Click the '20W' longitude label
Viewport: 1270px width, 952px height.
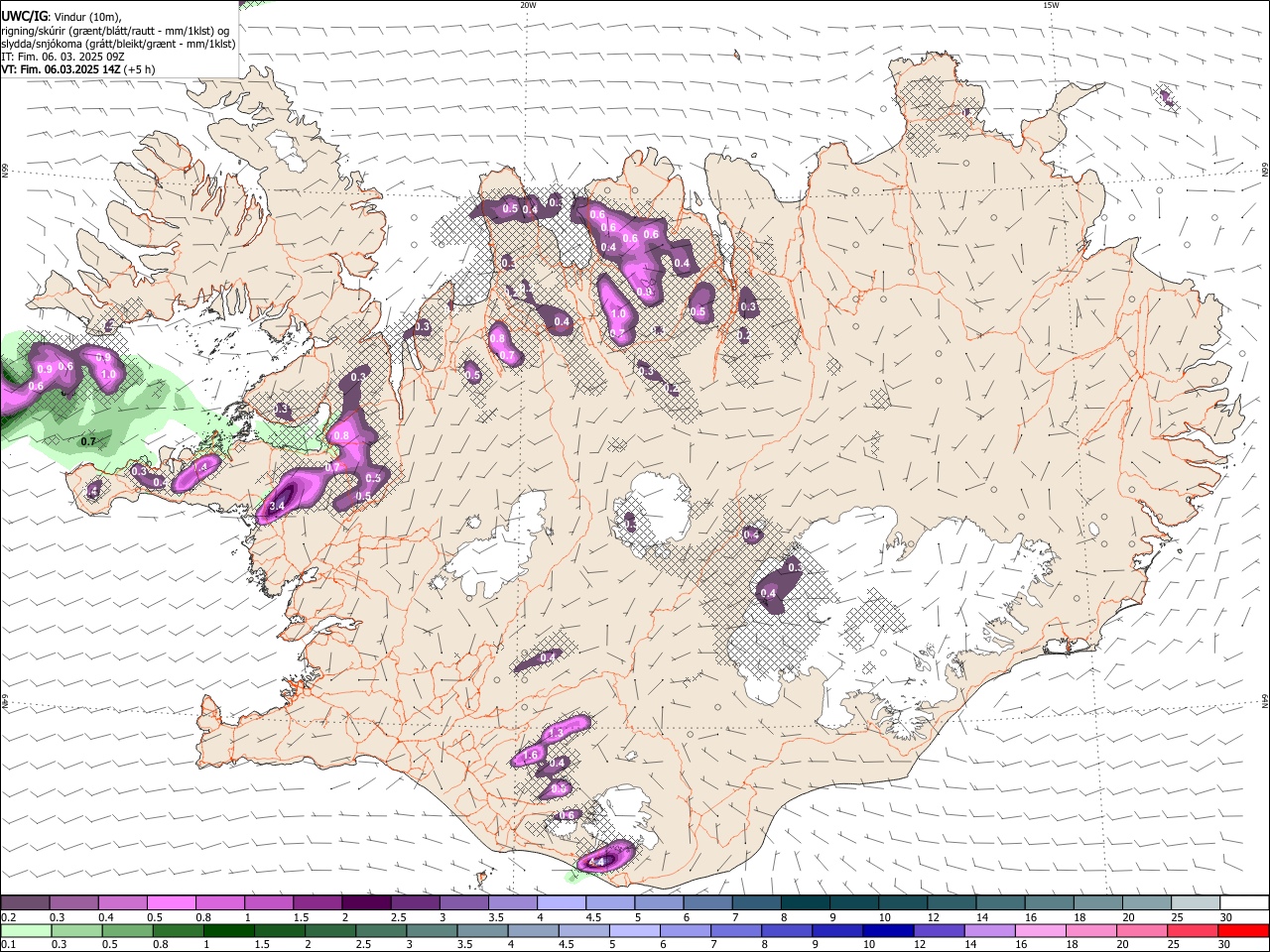coord(528,5)
